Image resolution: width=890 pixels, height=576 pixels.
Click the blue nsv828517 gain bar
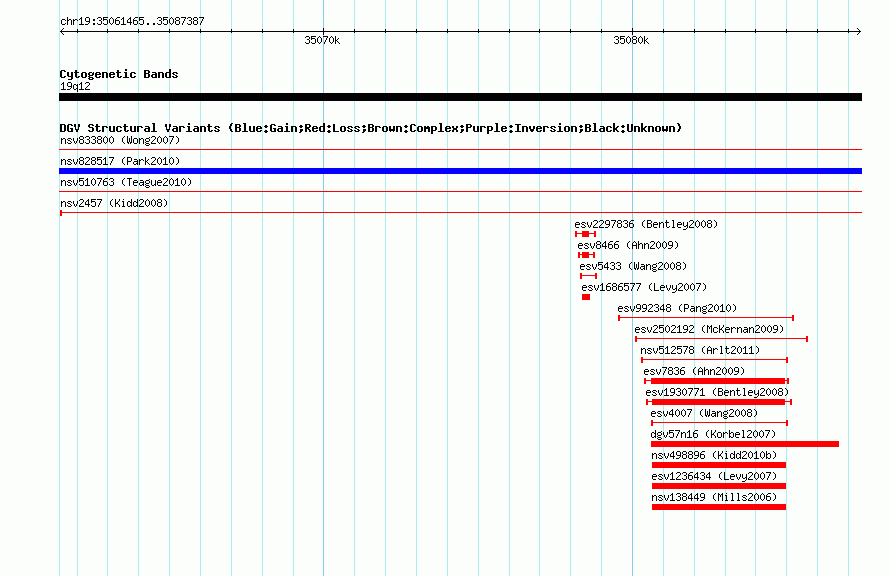pos(460,171)
